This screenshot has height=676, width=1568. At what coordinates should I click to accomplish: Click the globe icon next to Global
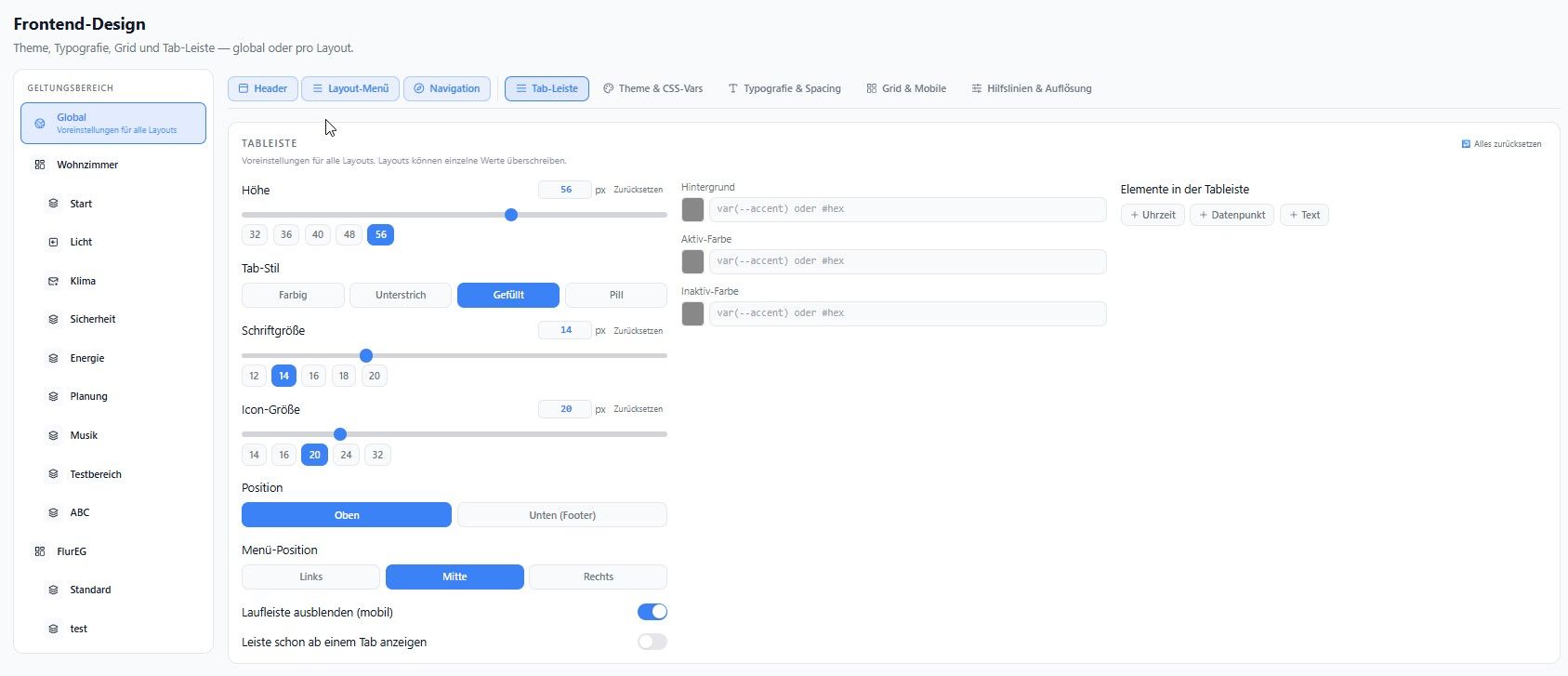pos(40,123)
